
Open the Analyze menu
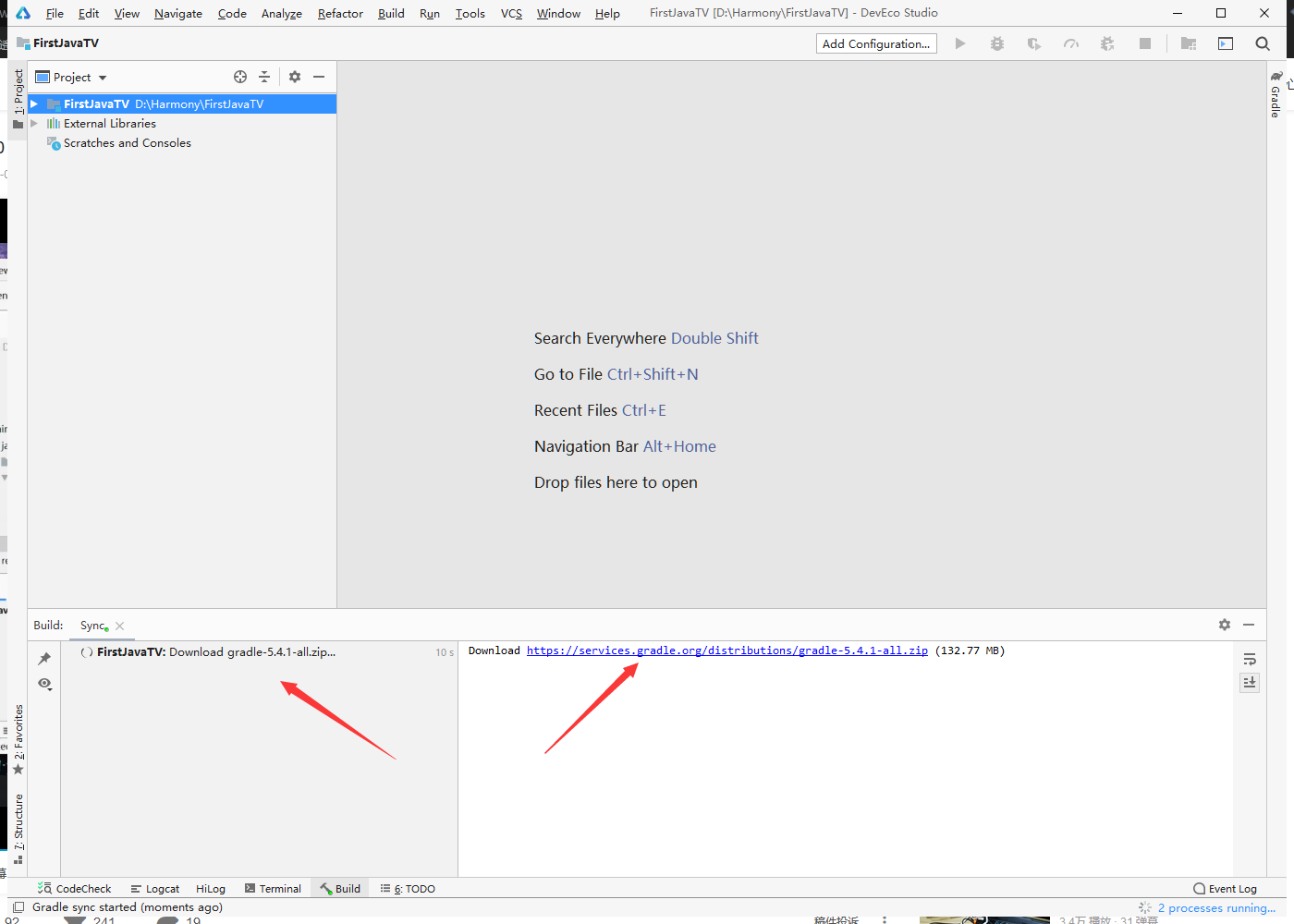pos(282,13)
